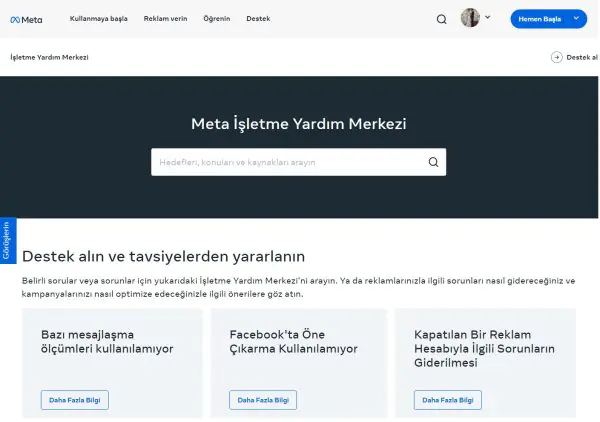Open the Öğrenin menu

pyautogui.click(x=217, y=19)
